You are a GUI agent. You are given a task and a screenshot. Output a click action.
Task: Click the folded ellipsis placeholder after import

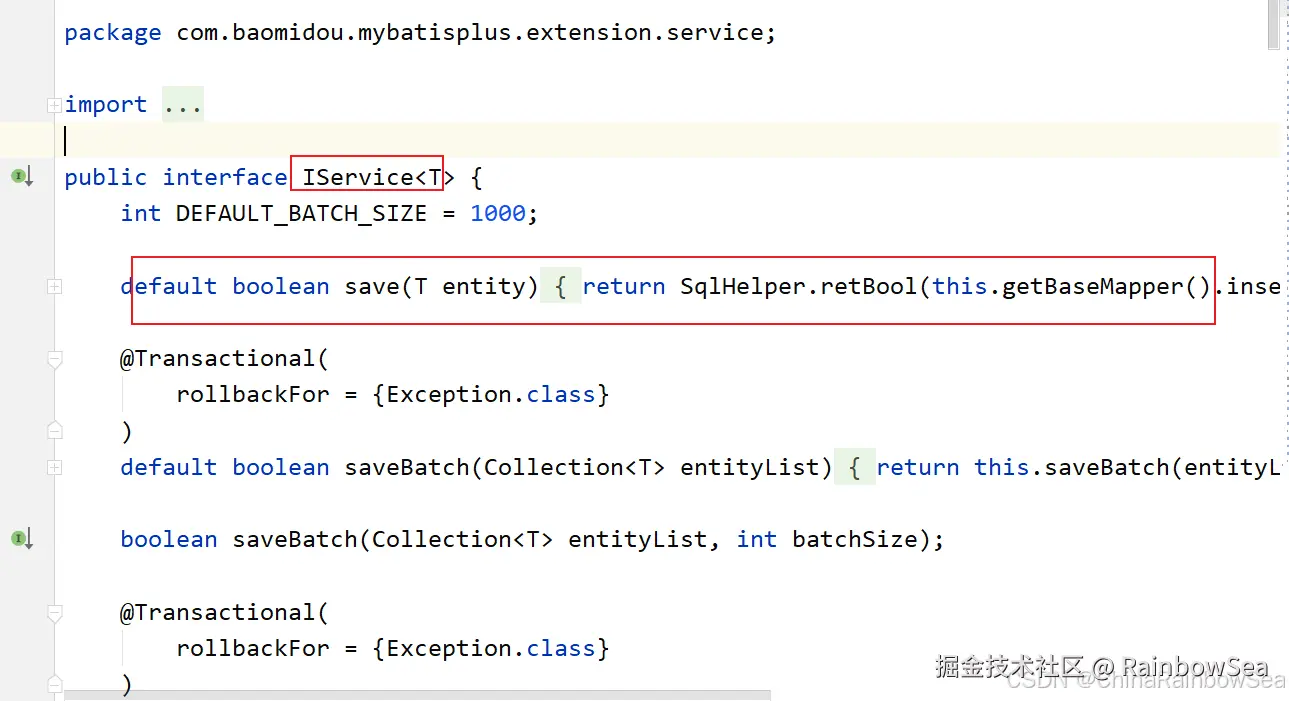click(x=183, y=105)
